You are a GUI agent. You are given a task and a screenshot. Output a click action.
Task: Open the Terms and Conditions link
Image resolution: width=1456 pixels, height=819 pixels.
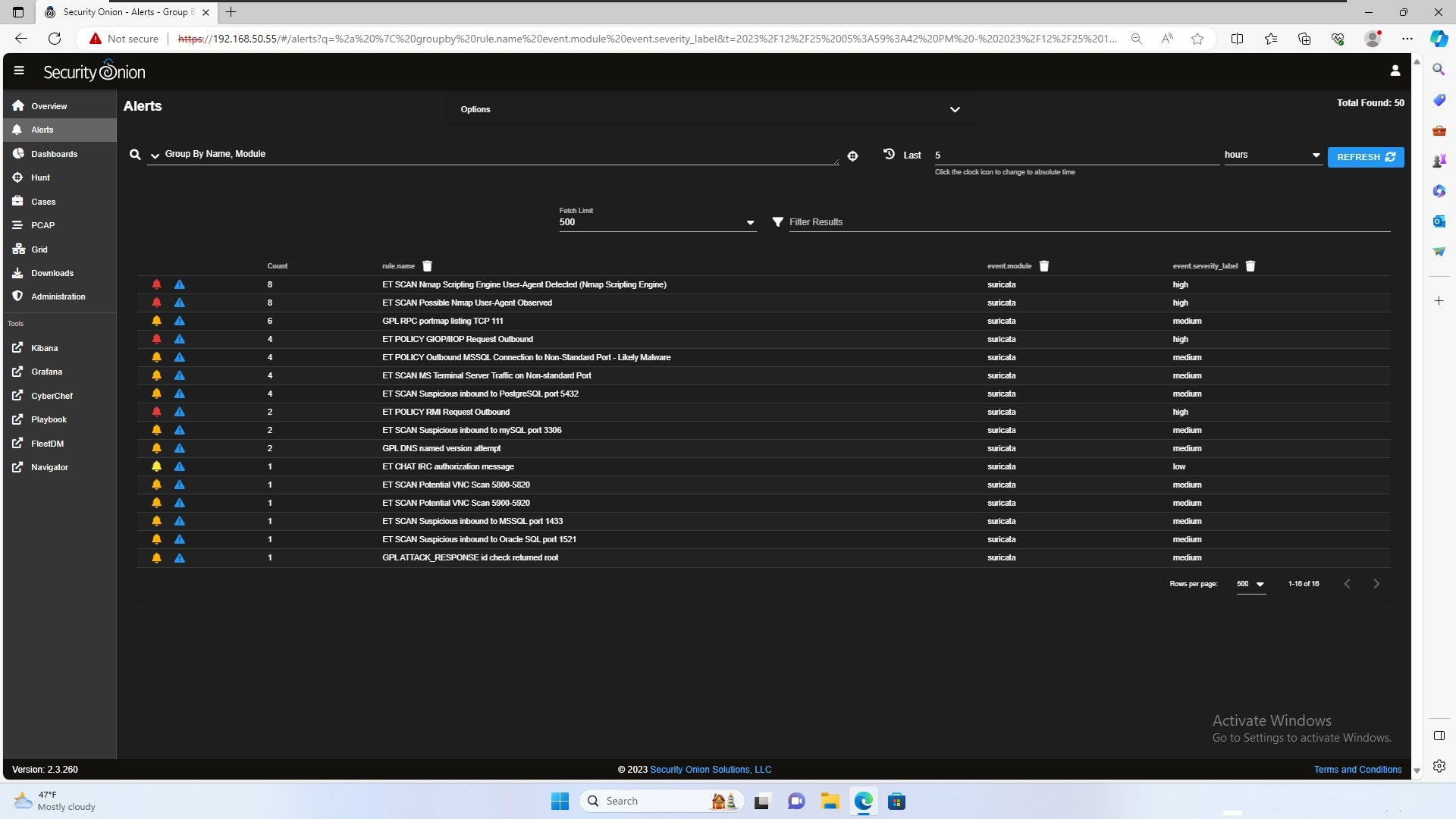click(1357, 770)
